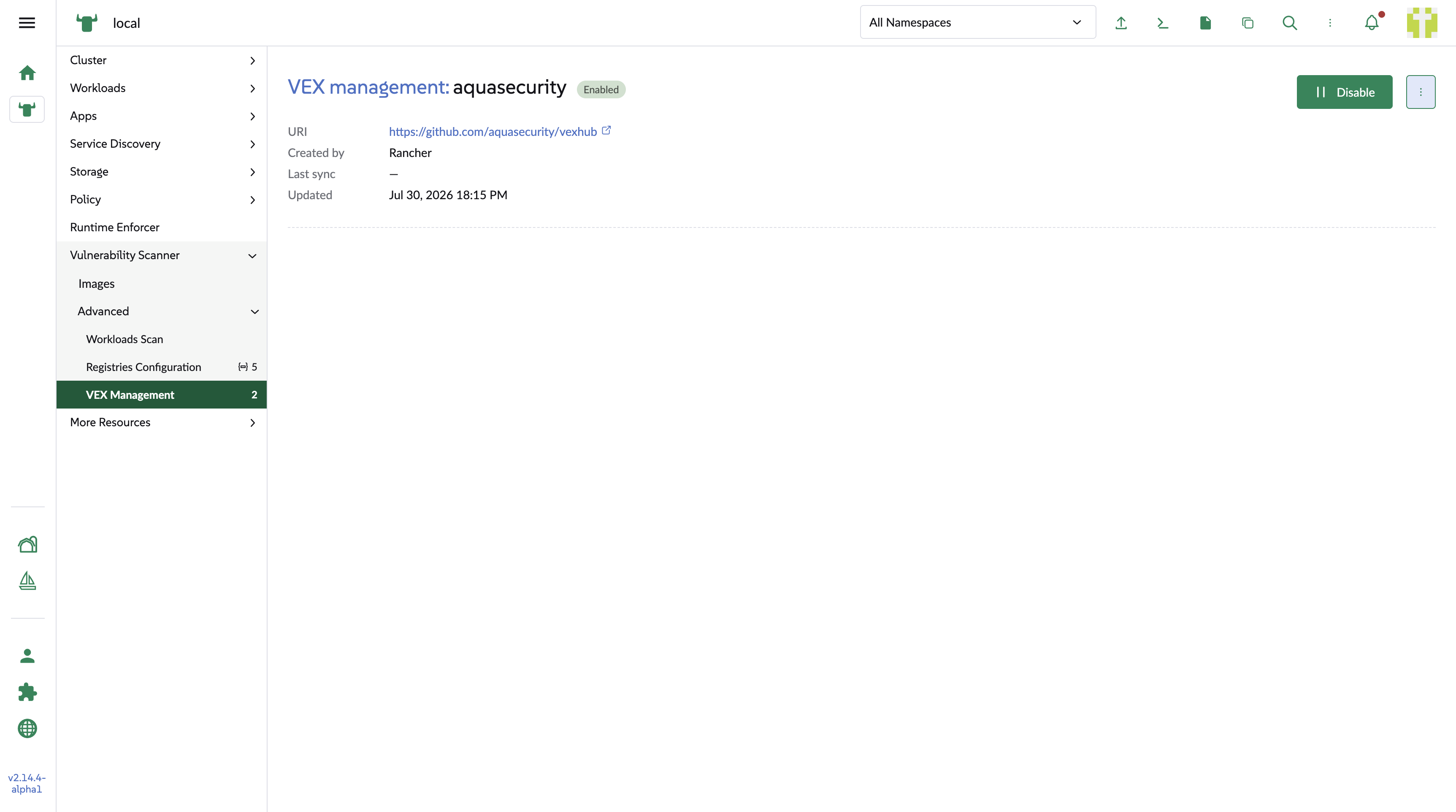Expand the Apps nav section
The image size is (1456, 812).
162,116
